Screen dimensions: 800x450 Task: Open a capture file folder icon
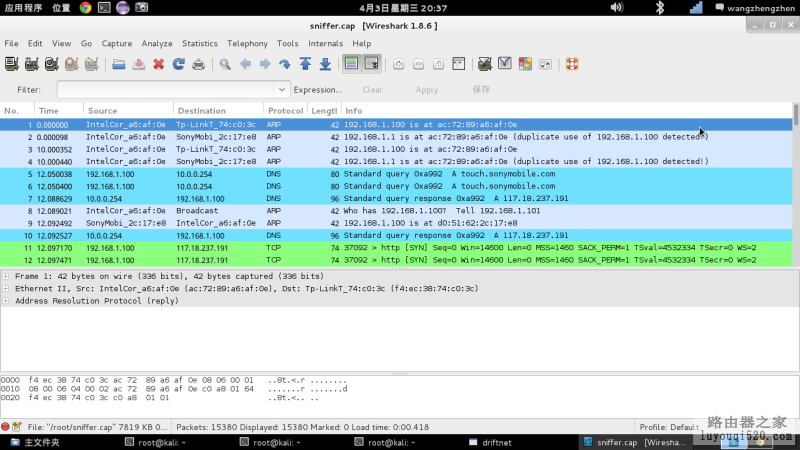[118, 64]
